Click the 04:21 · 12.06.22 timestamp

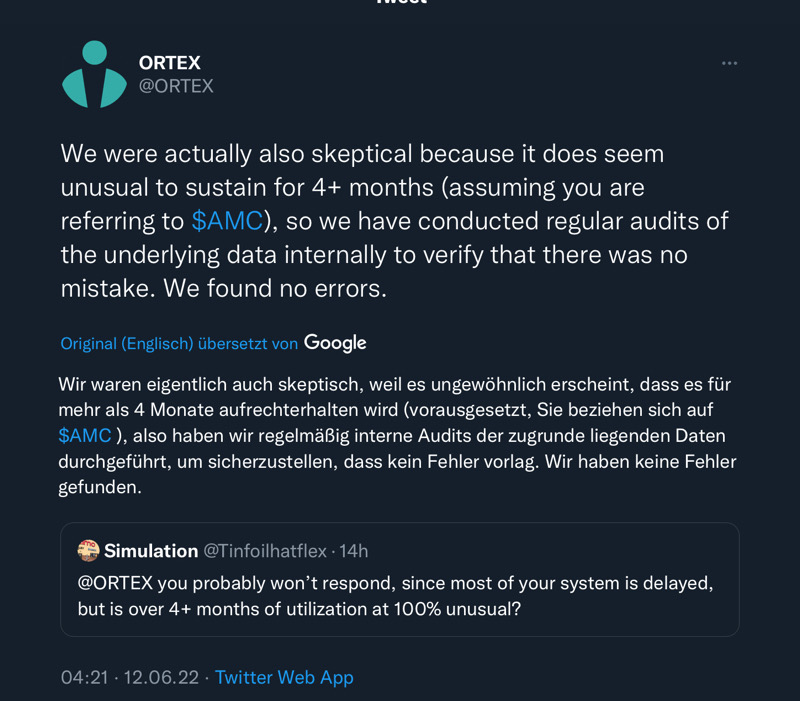(128, 677)
